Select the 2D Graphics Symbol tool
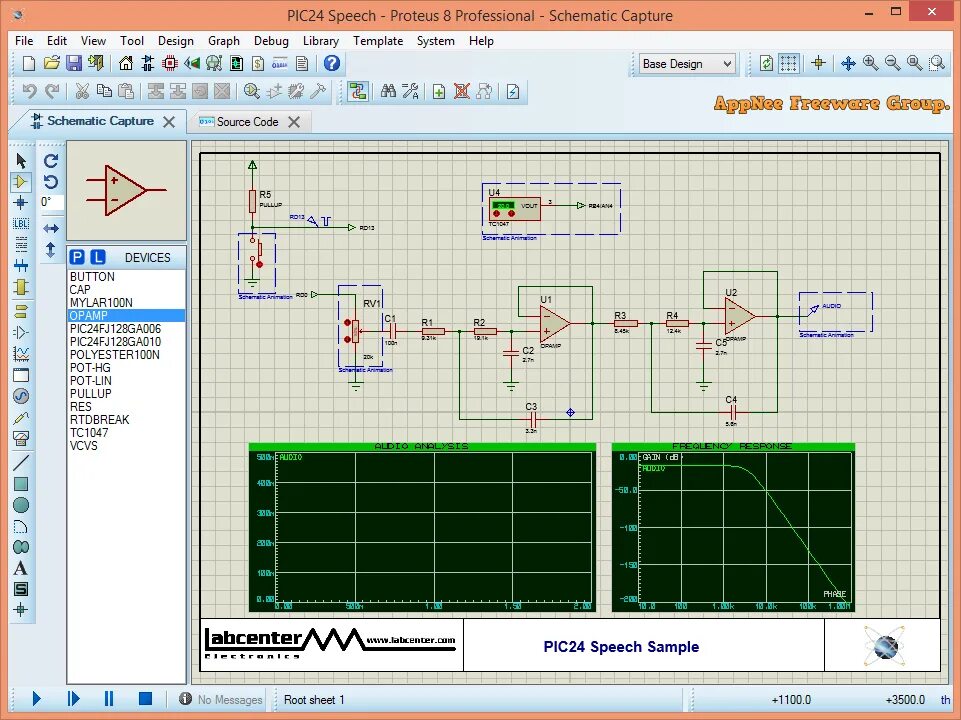 pos(21,589)
